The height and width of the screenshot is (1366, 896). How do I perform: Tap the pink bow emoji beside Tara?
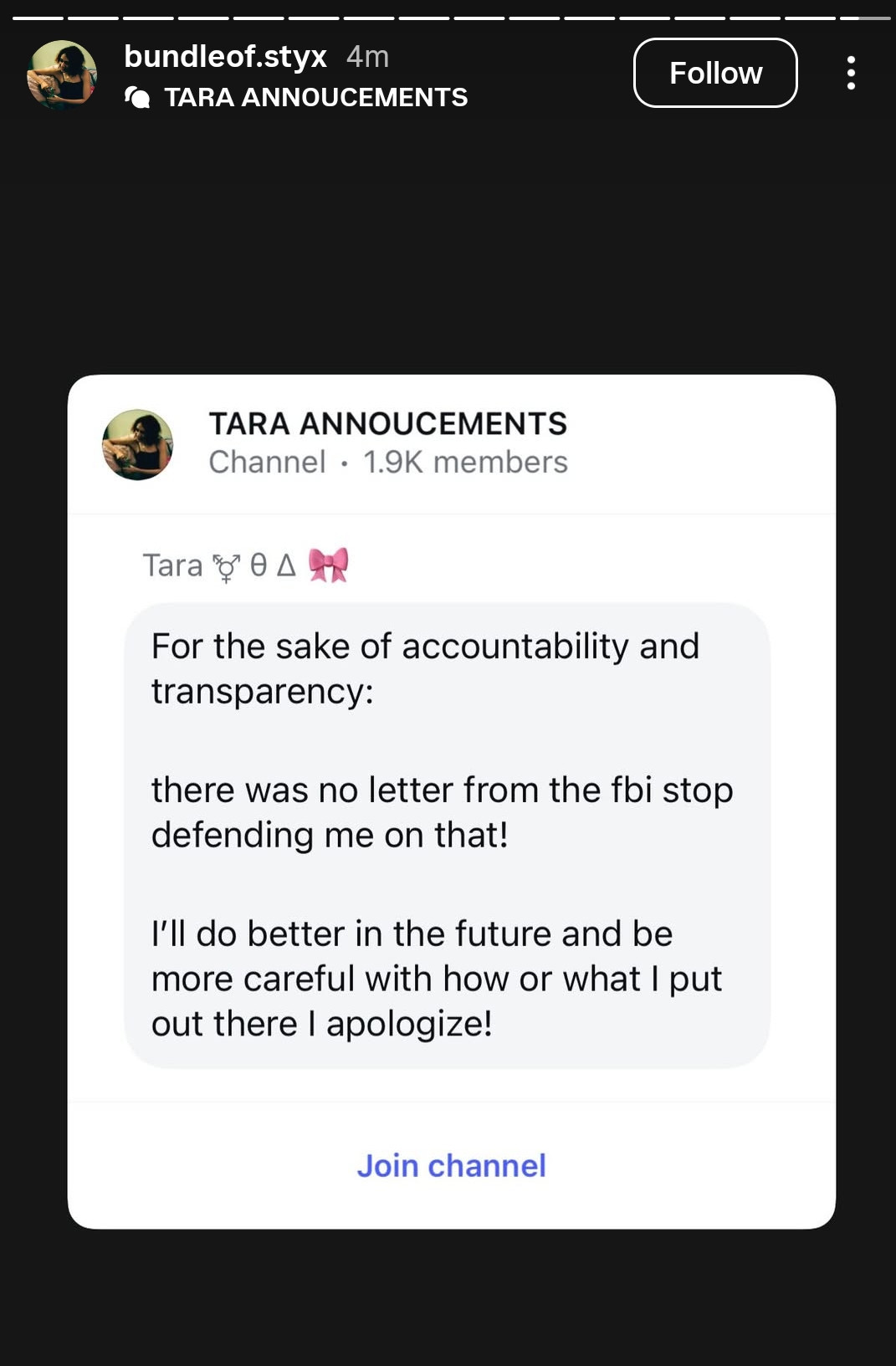[x=328, y=565]
